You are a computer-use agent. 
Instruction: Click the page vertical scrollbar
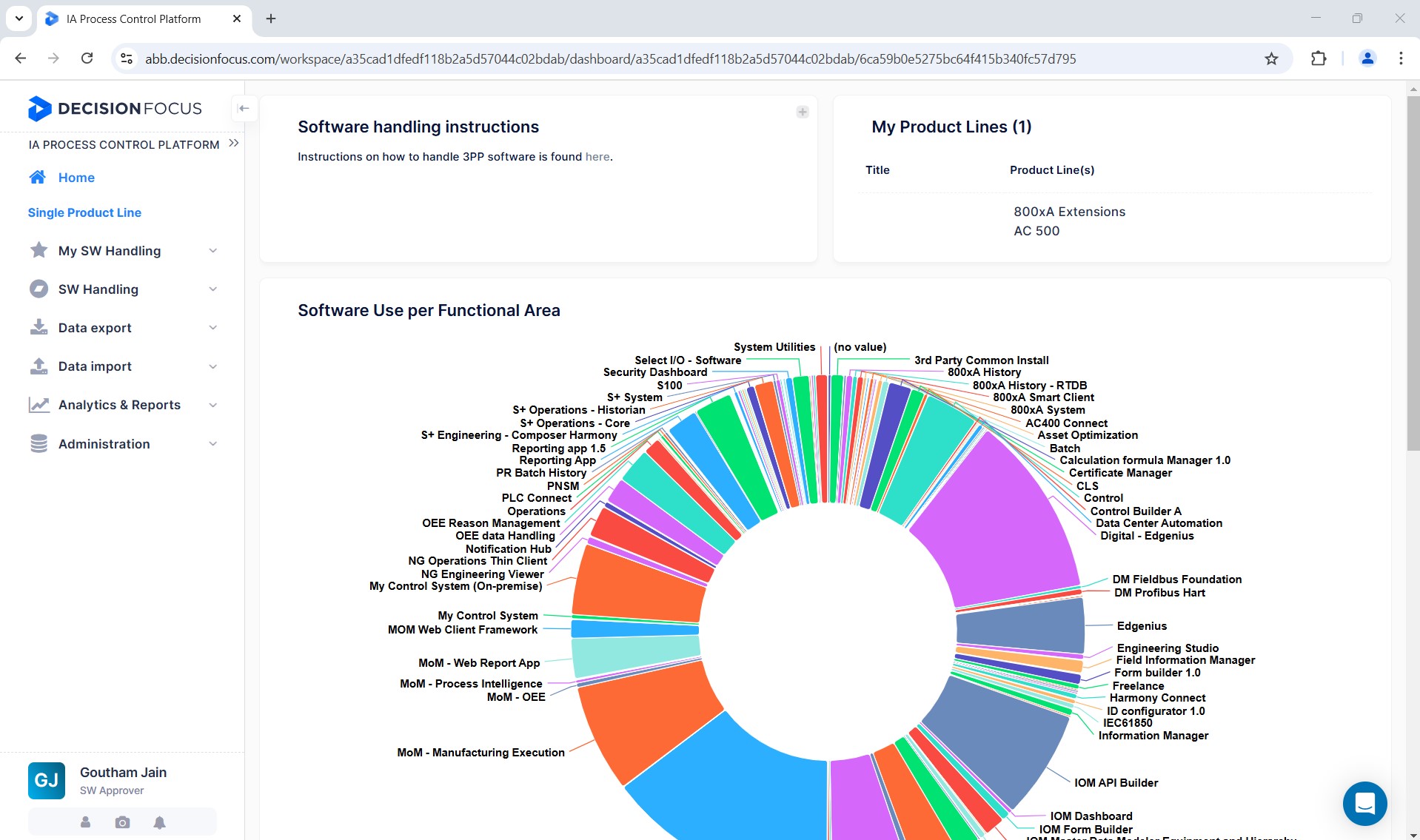coord(1413,274)
